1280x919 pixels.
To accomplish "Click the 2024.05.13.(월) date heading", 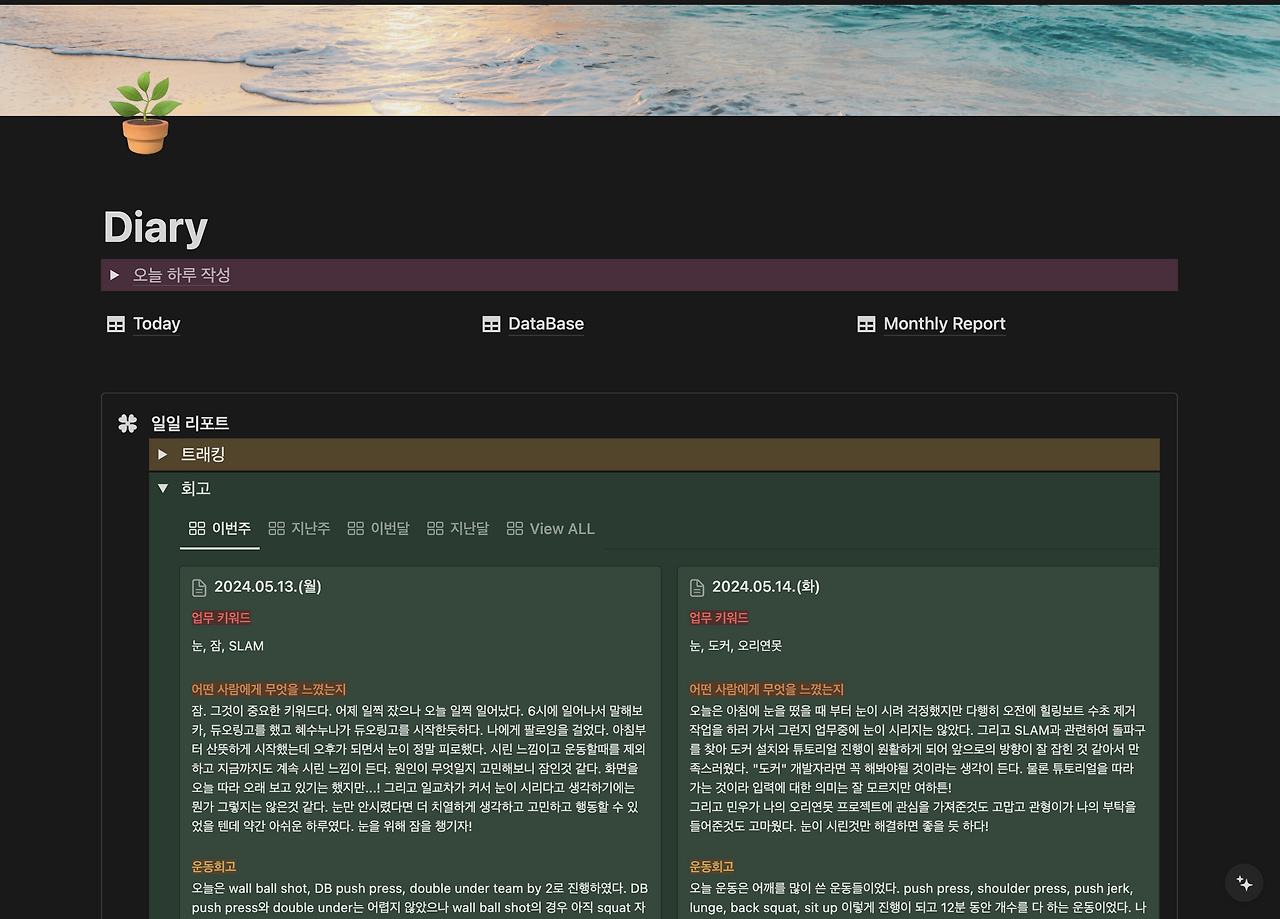I will click(x=266, y=587).
